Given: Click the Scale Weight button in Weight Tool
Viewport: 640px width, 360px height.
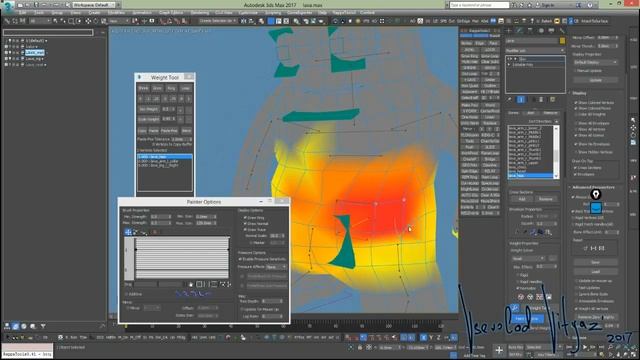Looking at the screenshot, I should pos(149,119).
